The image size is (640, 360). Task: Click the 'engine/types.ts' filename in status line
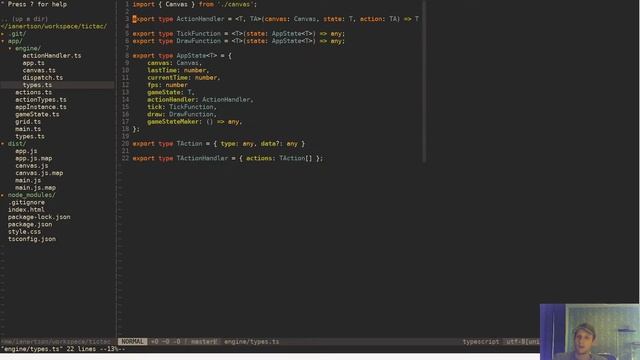point(251,342)
